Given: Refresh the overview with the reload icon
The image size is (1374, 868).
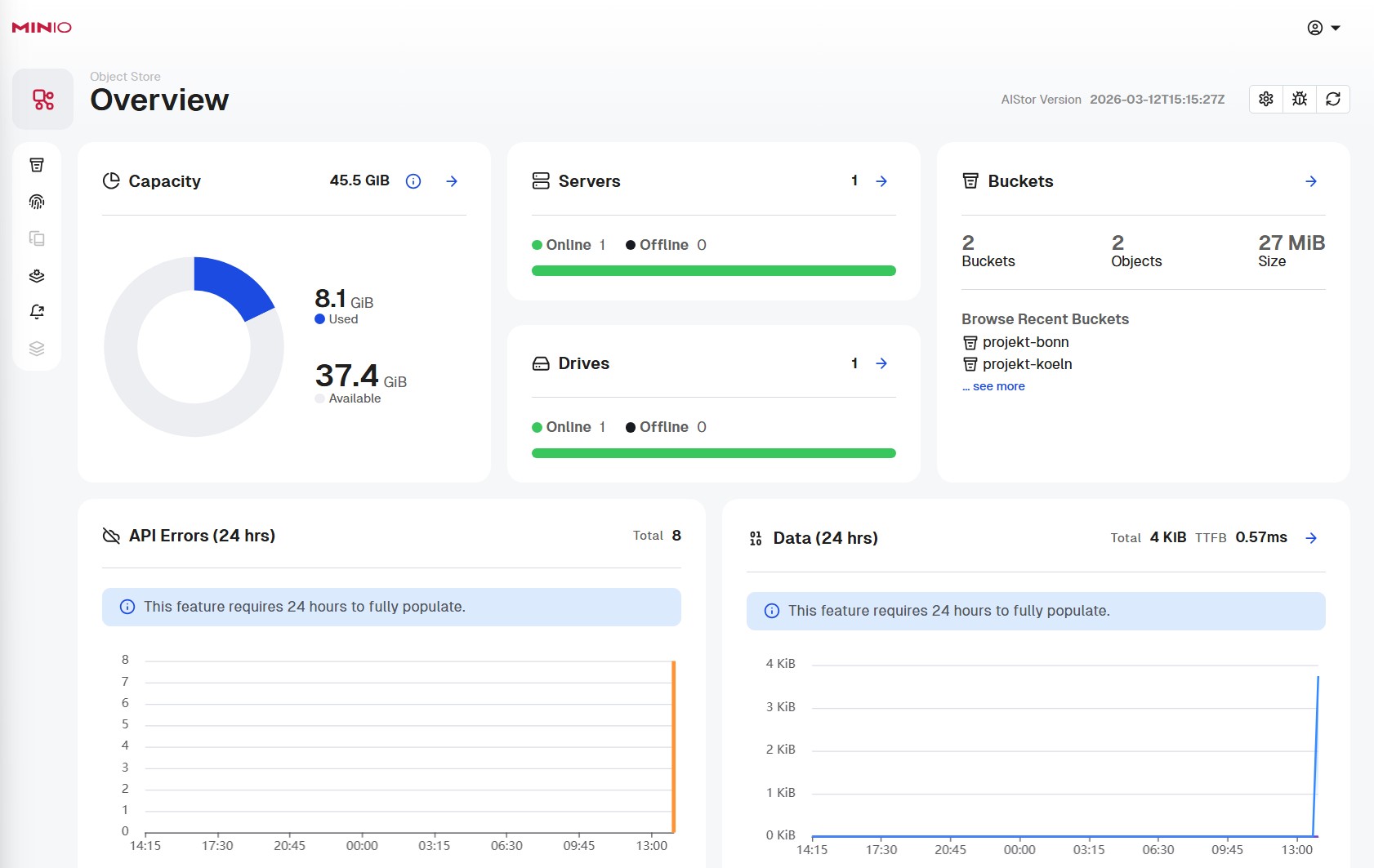Looking at the screenshot, I should coord(1332,99).
